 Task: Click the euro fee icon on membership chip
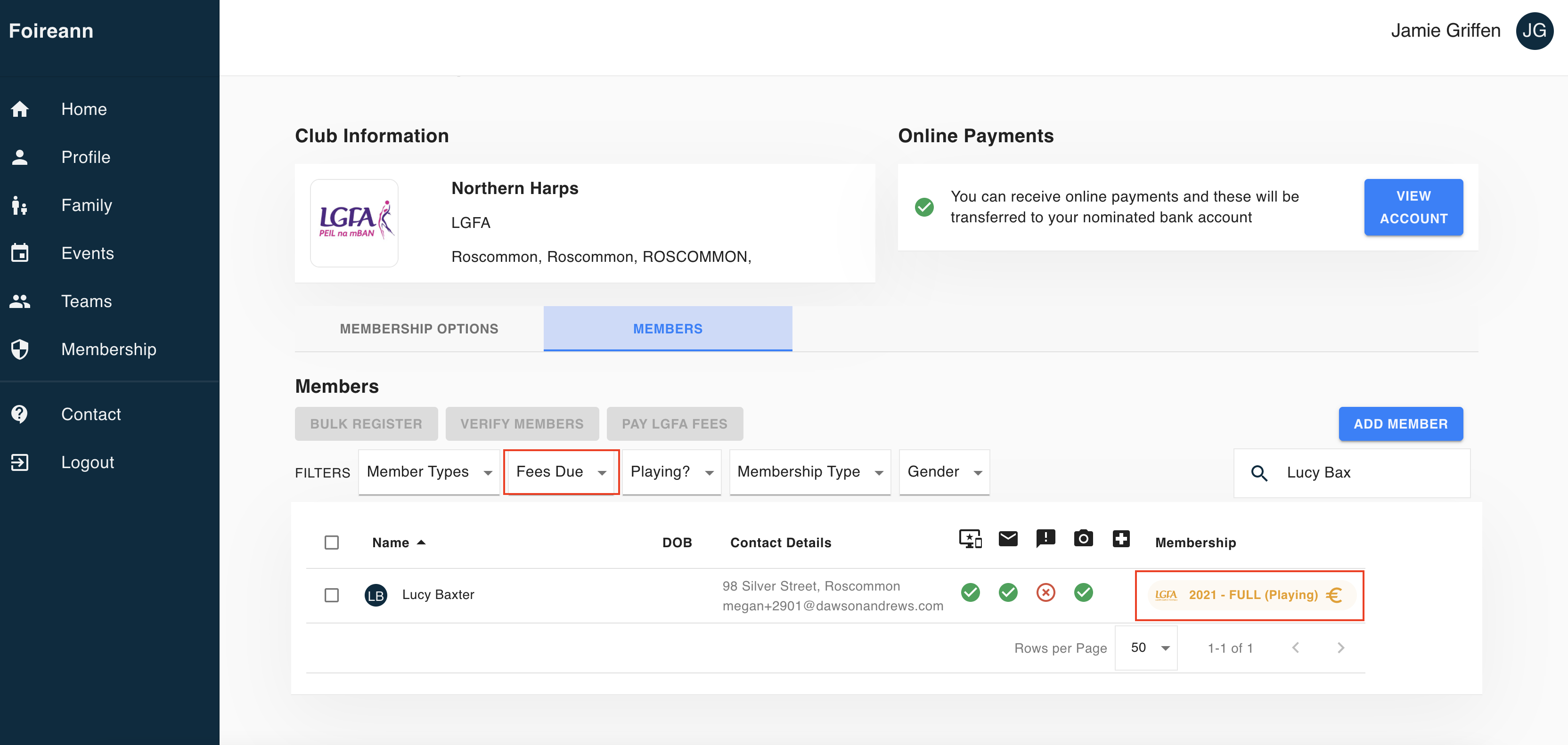(x=1334, y=595)
